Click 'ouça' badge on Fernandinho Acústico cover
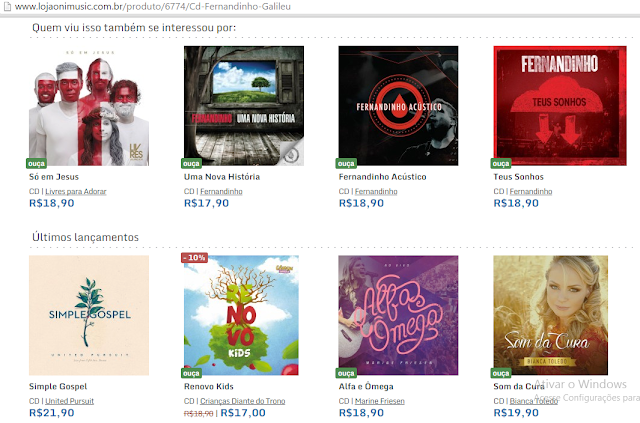The width and height of the screenshot is (640, 423). (346, 164)
